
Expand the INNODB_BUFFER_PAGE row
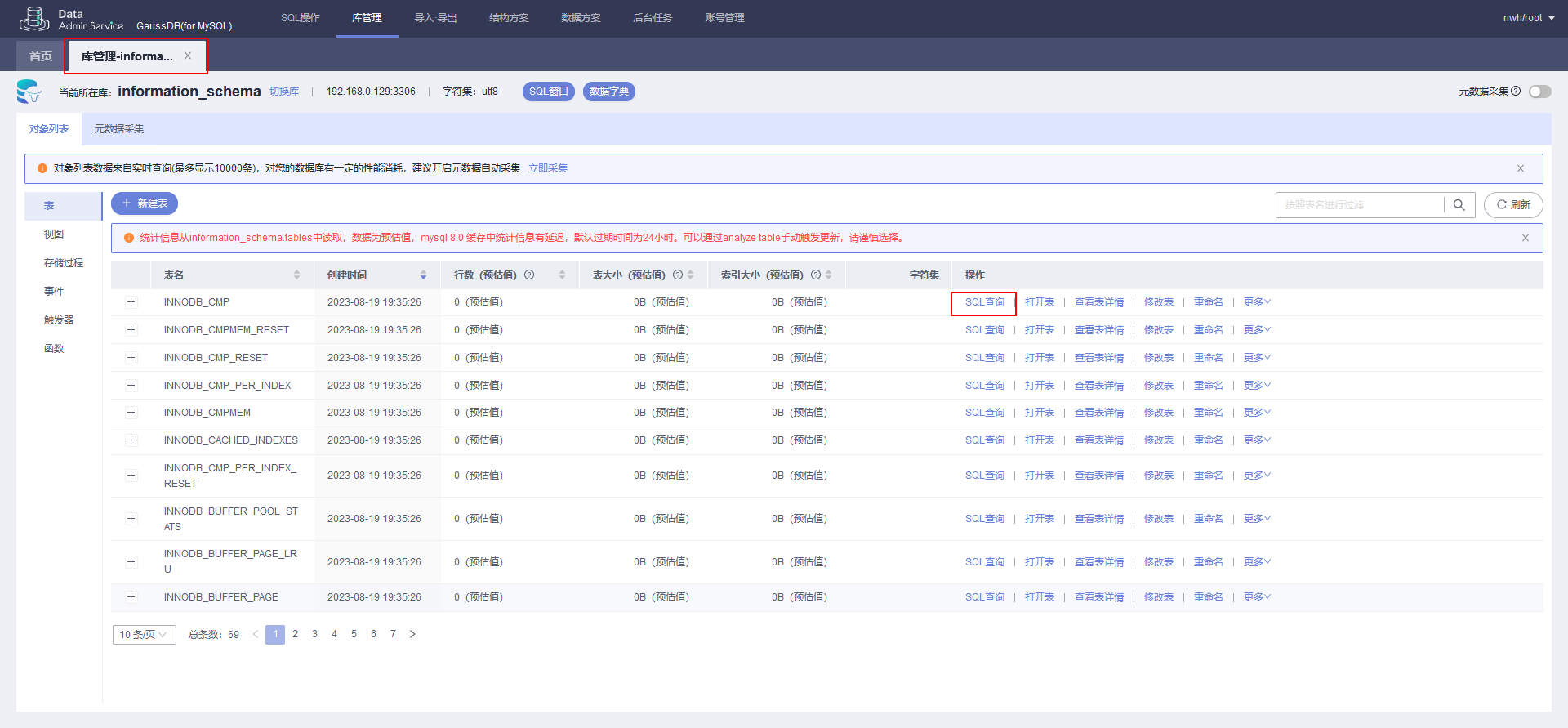131,597
